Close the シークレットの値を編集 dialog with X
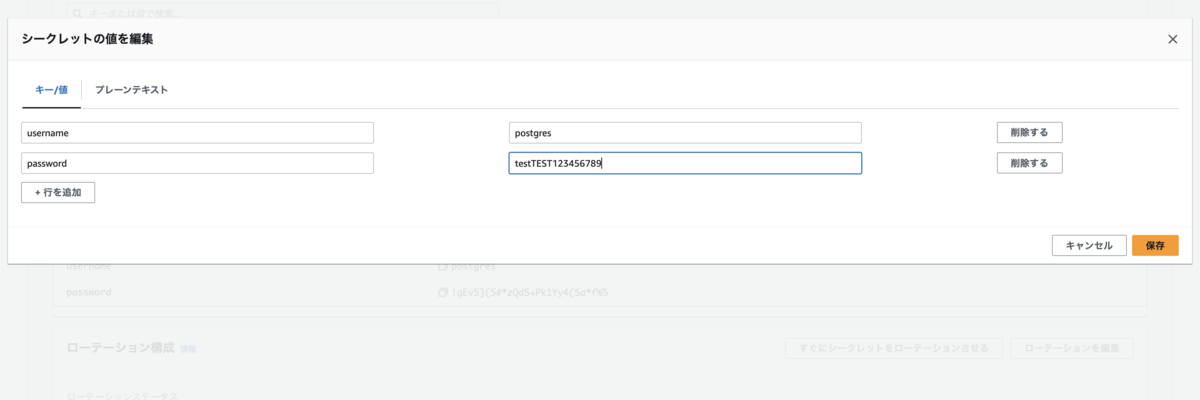Viewport: 1200px width, 400px height. (1172, 39)
